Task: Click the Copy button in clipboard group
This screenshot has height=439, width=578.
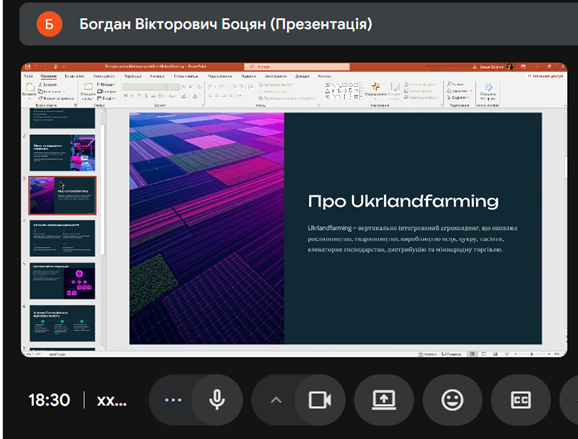Action: (x=51, y=91)
